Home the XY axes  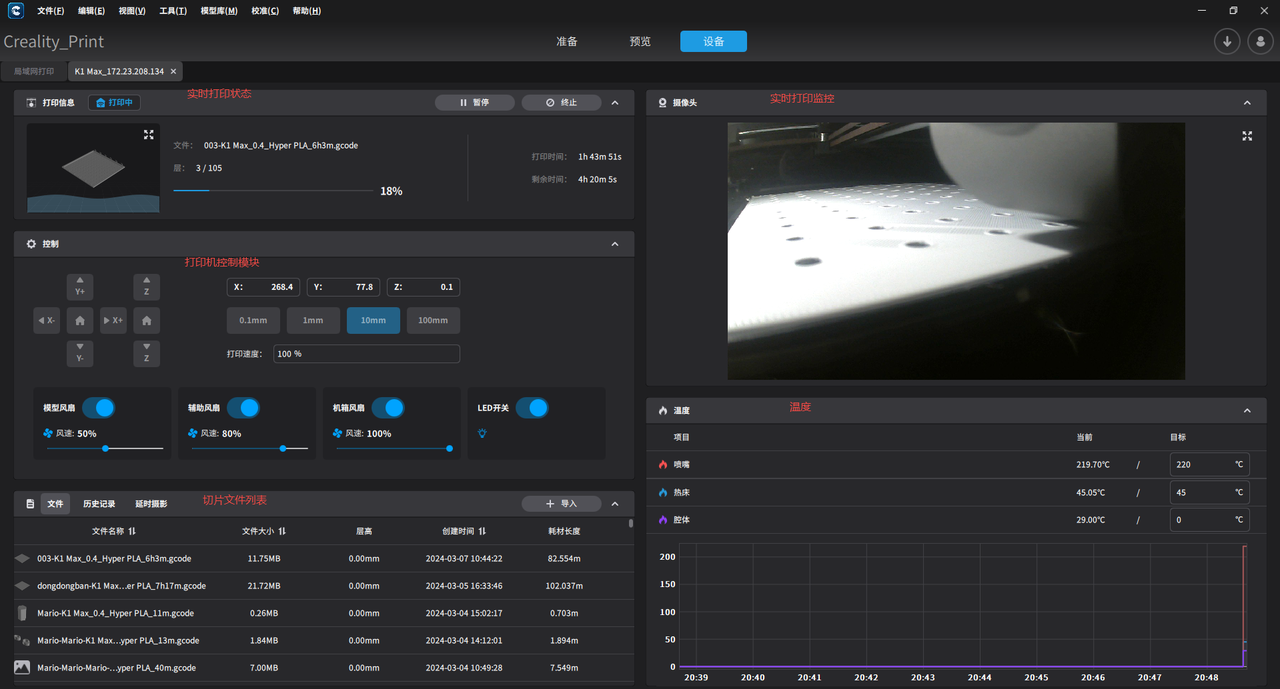click(80, 320)
